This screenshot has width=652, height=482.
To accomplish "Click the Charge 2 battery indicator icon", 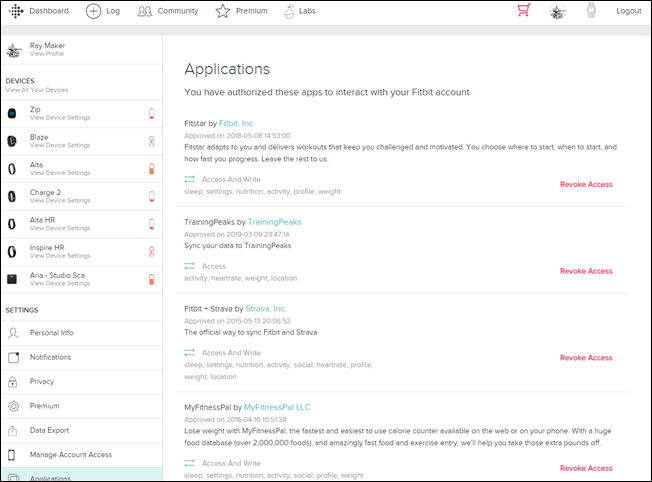I will (x=152, y=196).
